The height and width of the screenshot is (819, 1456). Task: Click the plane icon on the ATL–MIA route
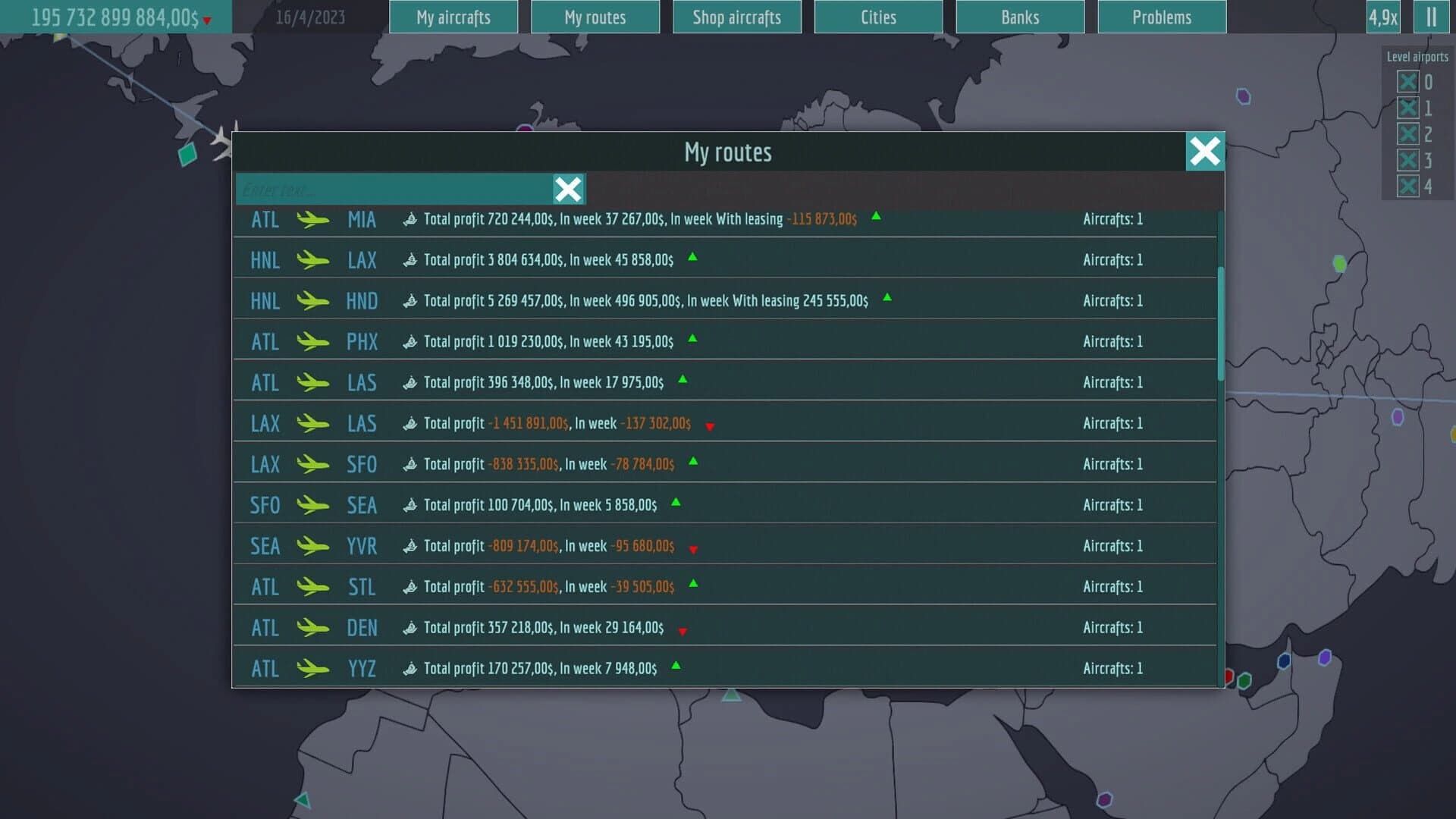(315, 219)
